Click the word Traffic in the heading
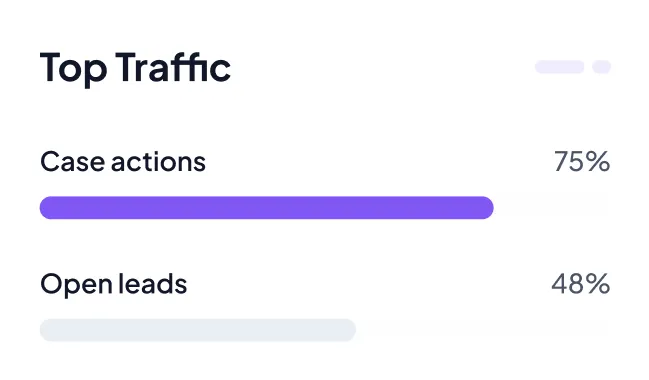The height and width of the screenshot is (380, 649). pyautogui.click(x=173, y=67)
